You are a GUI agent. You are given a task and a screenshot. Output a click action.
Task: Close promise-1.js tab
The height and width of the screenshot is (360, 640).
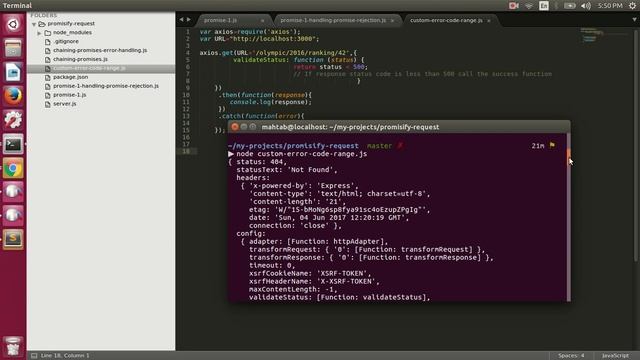click(262, 20)
